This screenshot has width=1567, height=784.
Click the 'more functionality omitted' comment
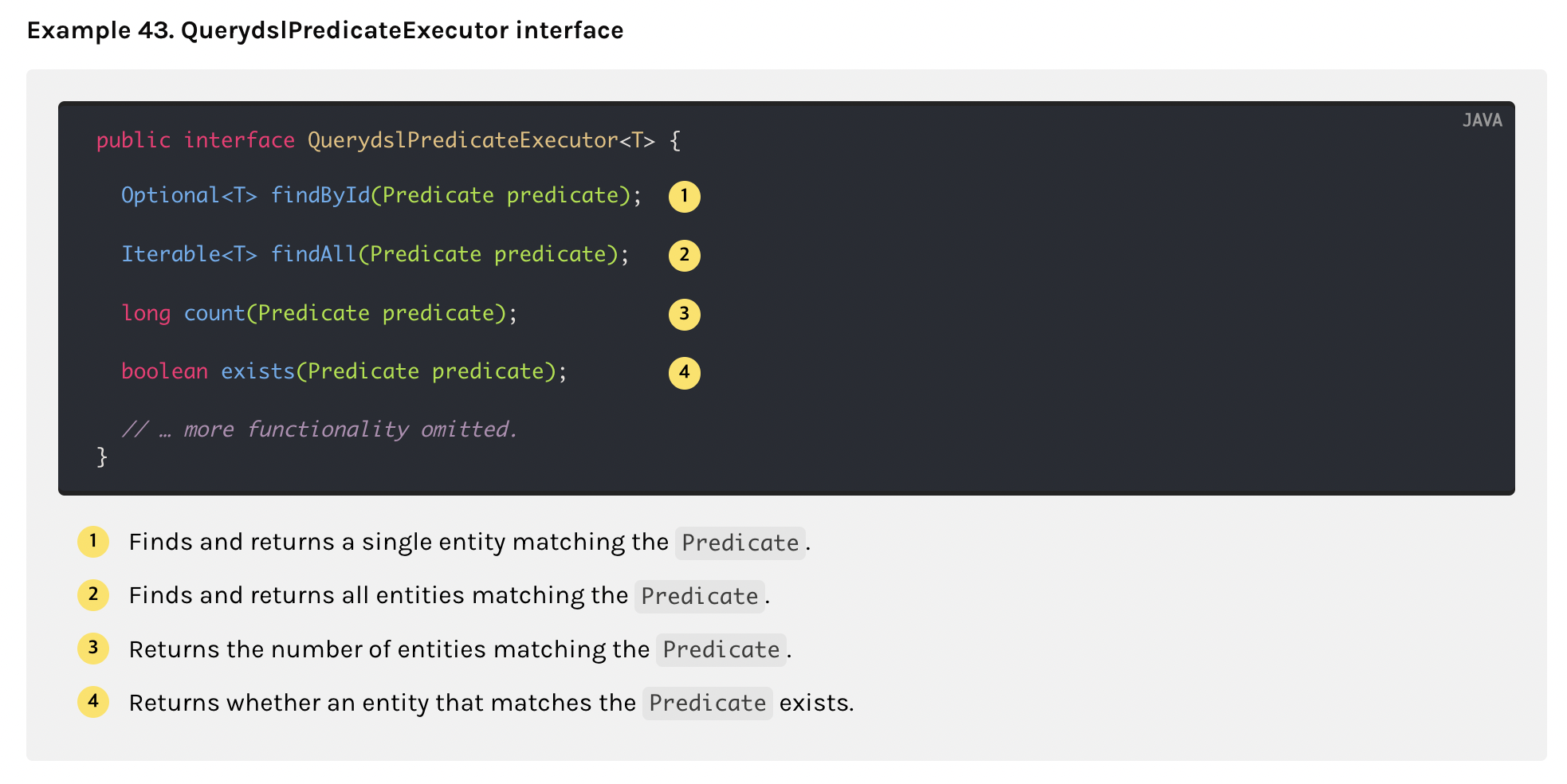(x=320, y=429)
